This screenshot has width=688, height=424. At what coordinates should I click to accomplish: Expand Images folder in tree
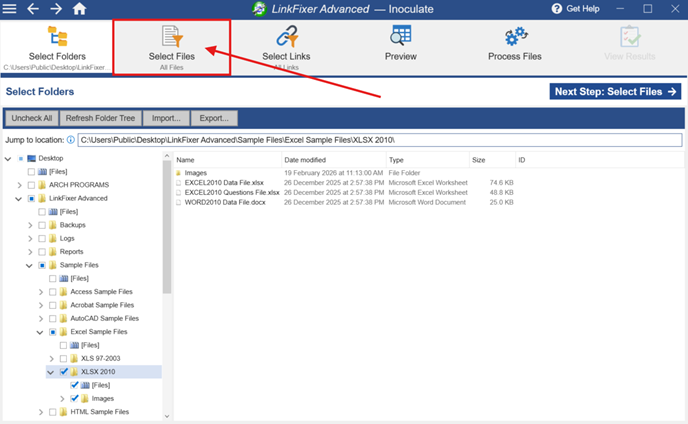tap(62, 399)
